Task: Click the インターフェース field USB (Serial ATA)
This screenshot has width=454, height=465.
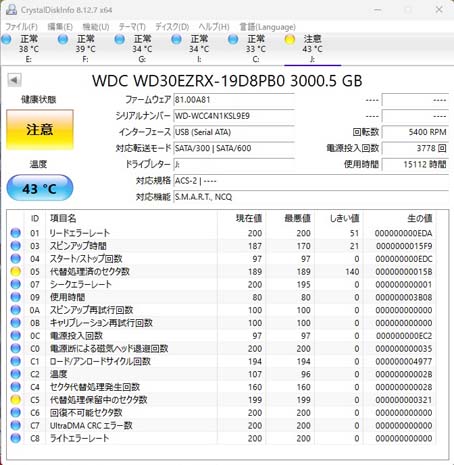Action: [234, 132]
